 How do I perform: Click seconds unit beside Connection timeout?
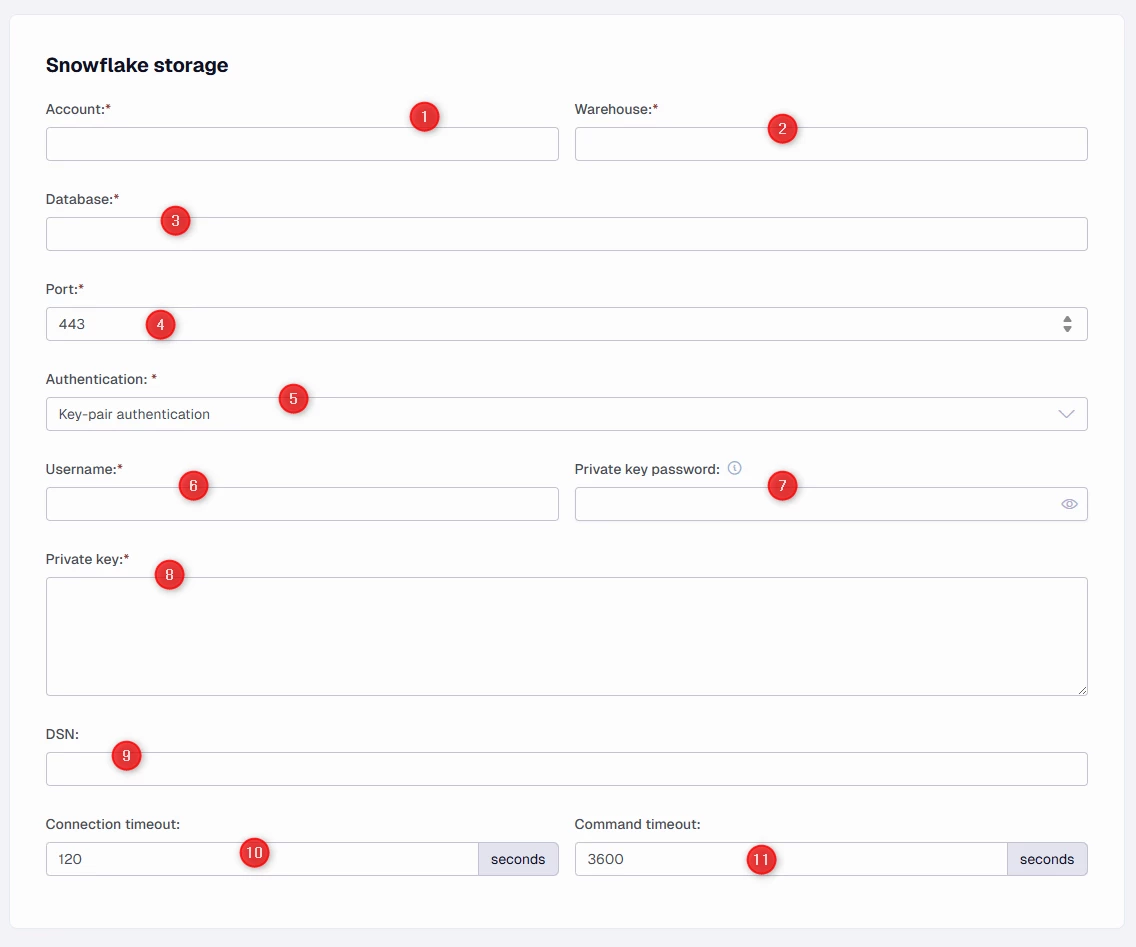click(x=518, y=859)
